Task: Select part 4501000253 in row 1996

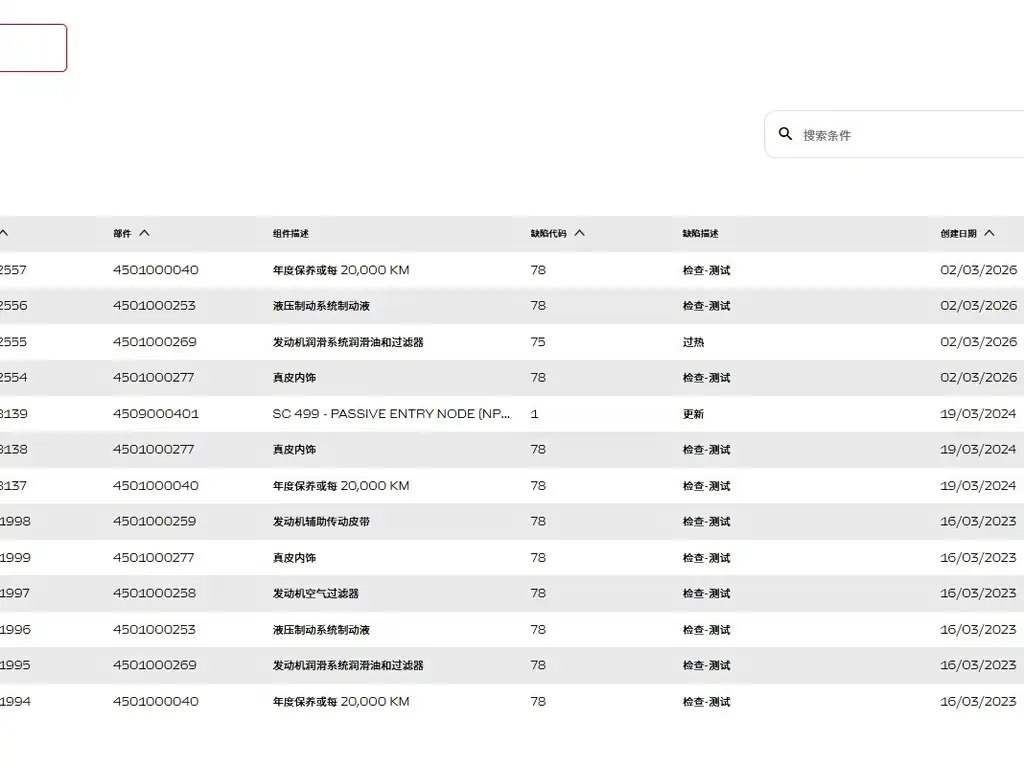Action: click(154, 630)
